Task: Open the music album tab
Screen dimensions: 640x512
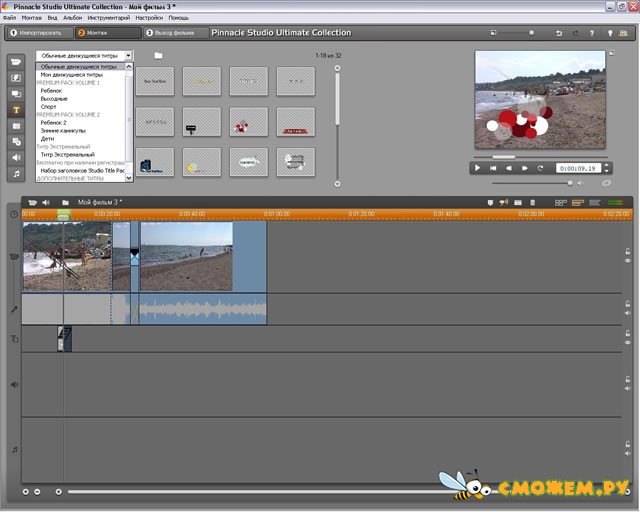Action: 16,174
